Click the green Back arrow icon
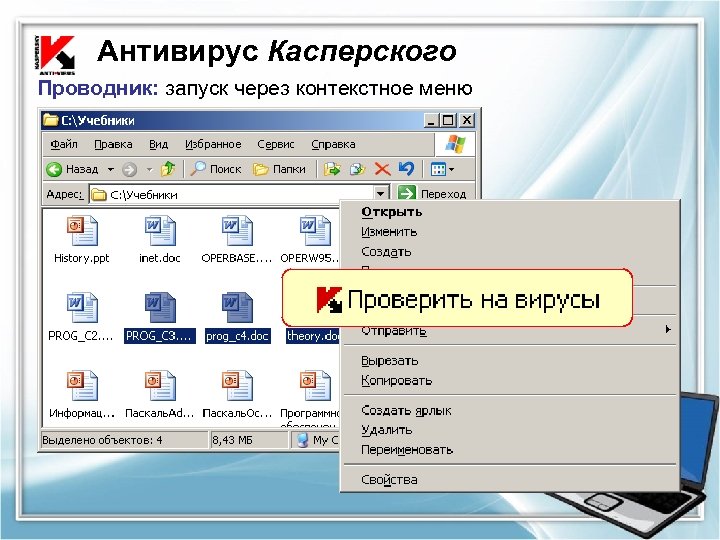 54,169
